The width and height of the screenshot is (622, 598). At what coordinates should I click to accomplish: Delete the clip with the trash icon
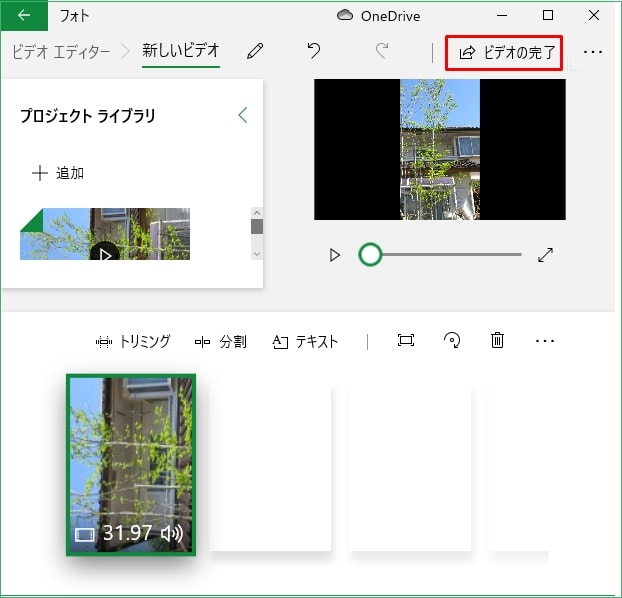tap(497, 340)
